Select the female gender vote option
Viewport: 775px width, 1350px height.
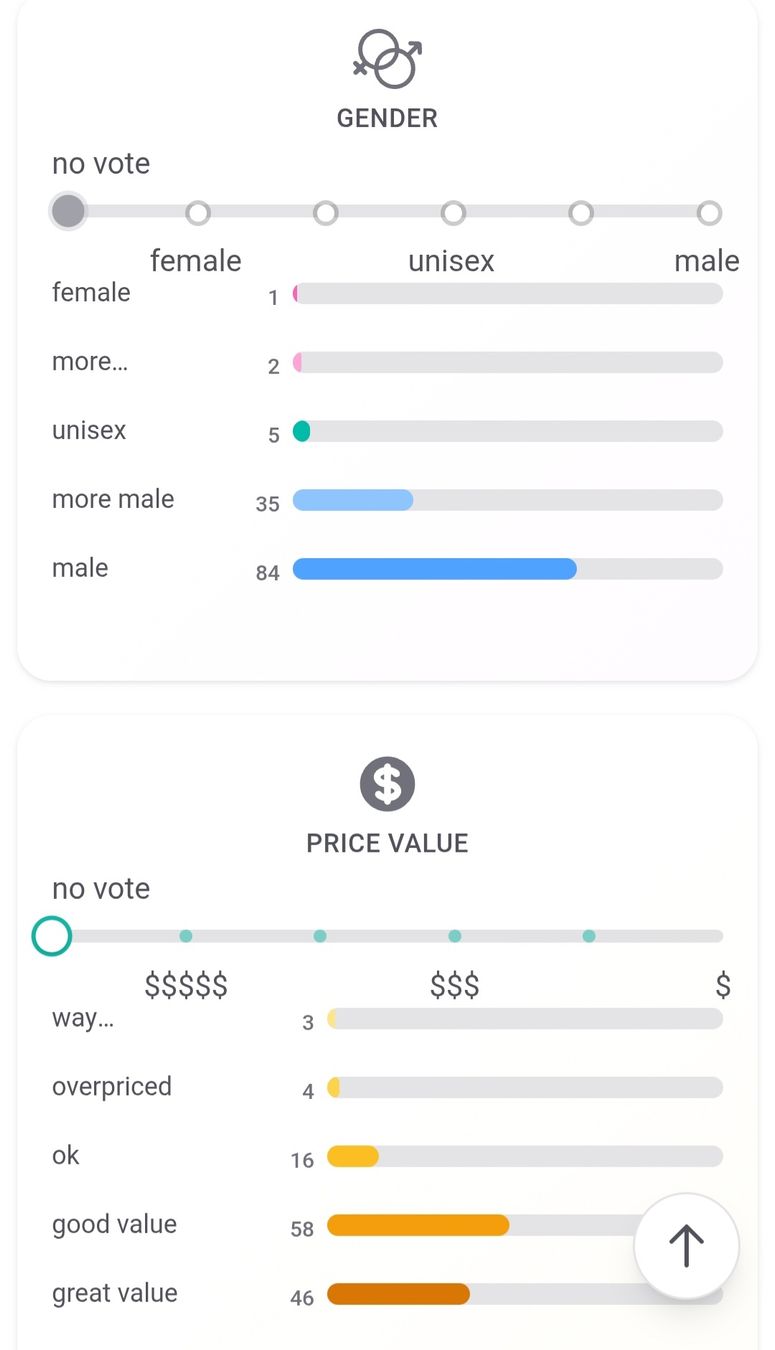198,213
